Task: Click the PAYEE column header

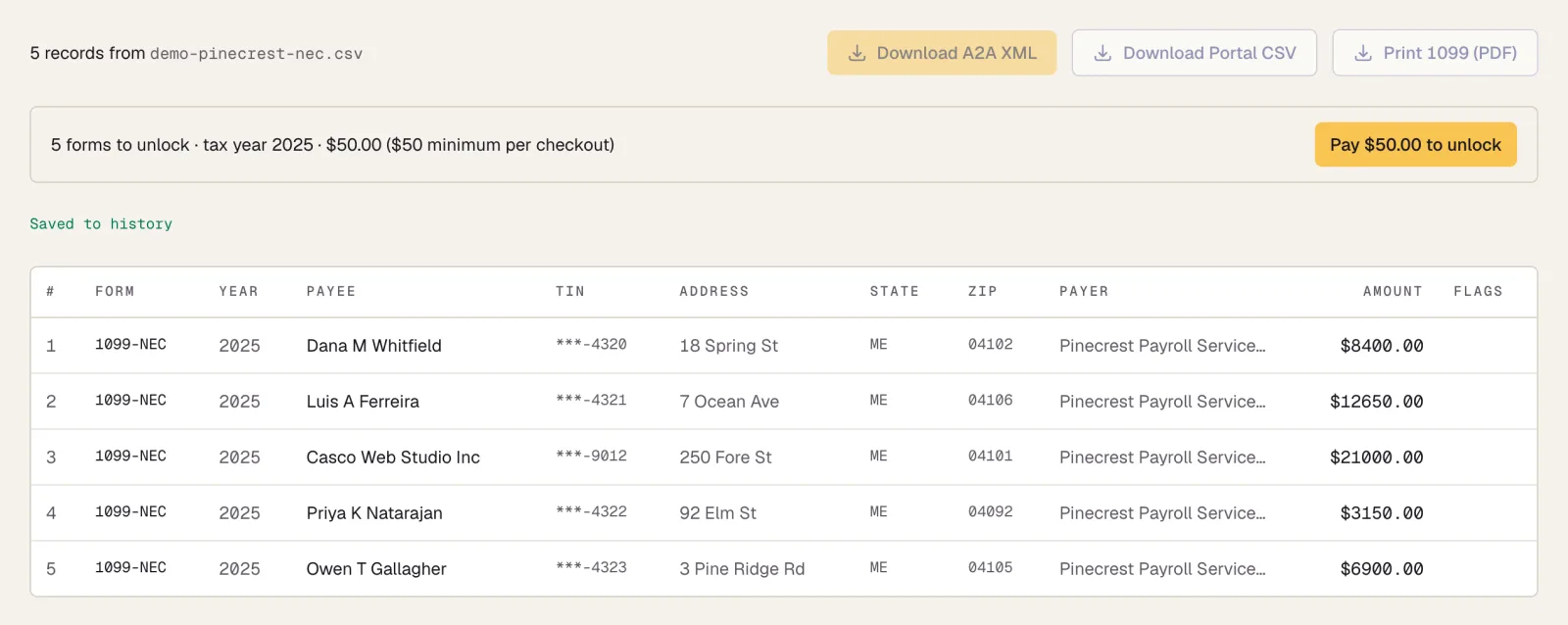Action: click(331, 292)
